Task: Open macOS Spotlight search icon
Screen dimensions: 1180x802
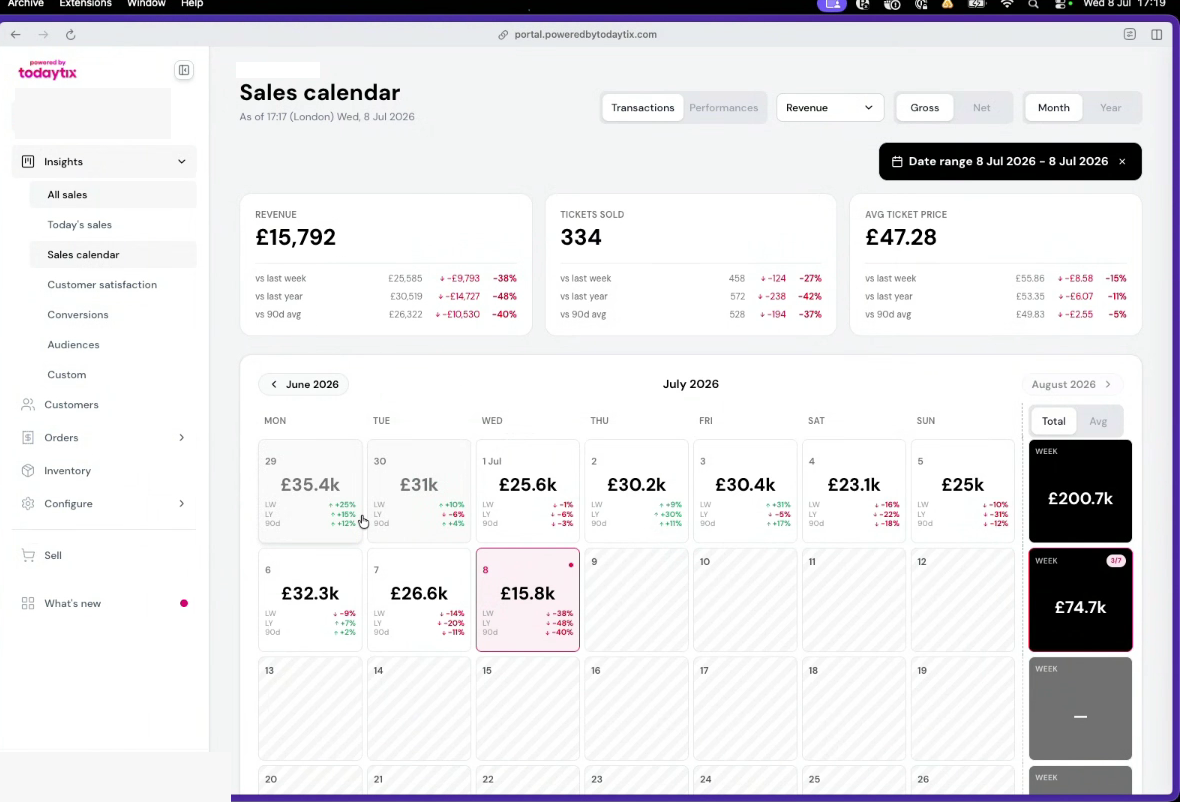Action: [1034, 5]
